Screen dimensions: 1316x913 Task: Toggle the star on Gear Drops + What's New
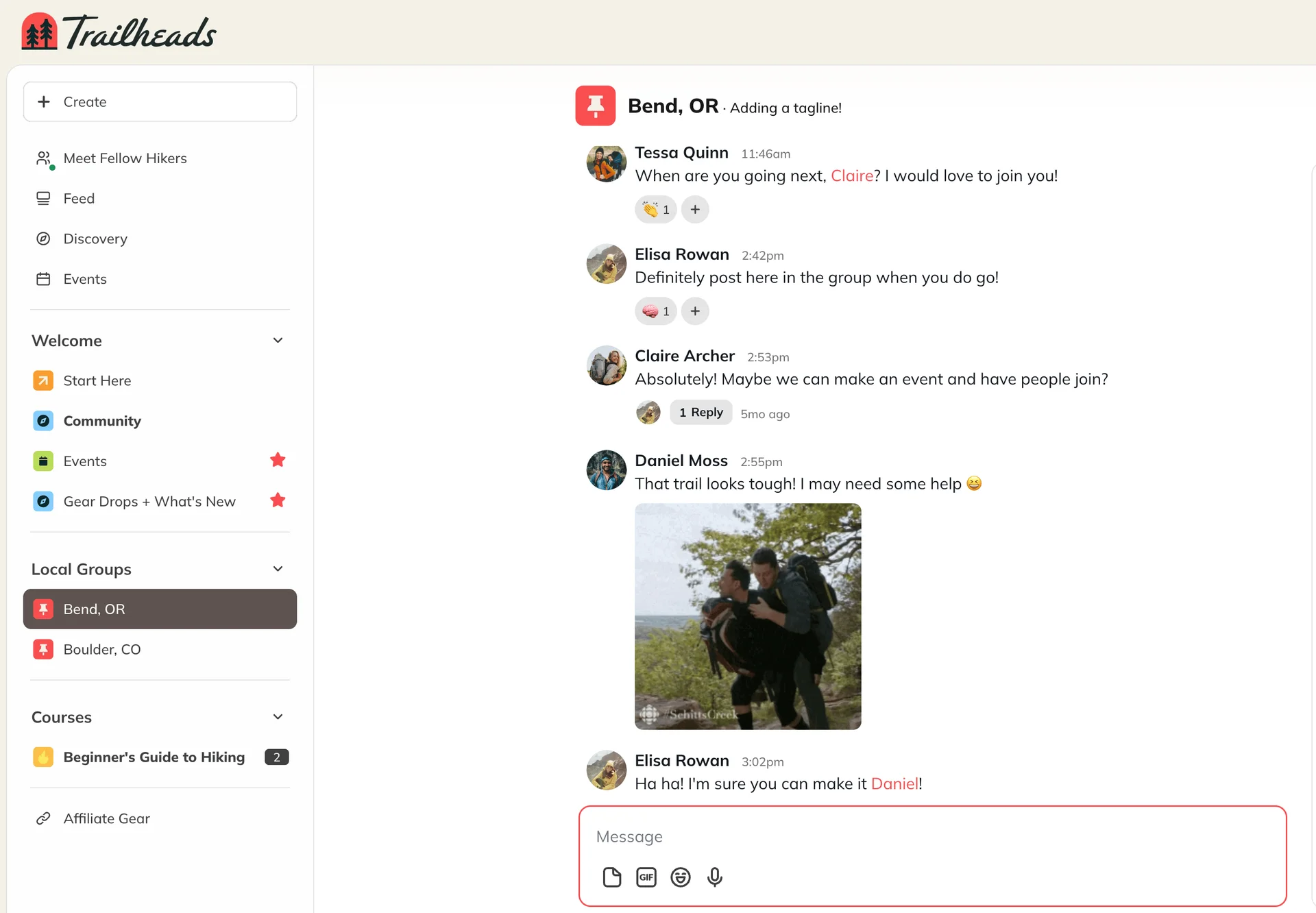(278, 500)
